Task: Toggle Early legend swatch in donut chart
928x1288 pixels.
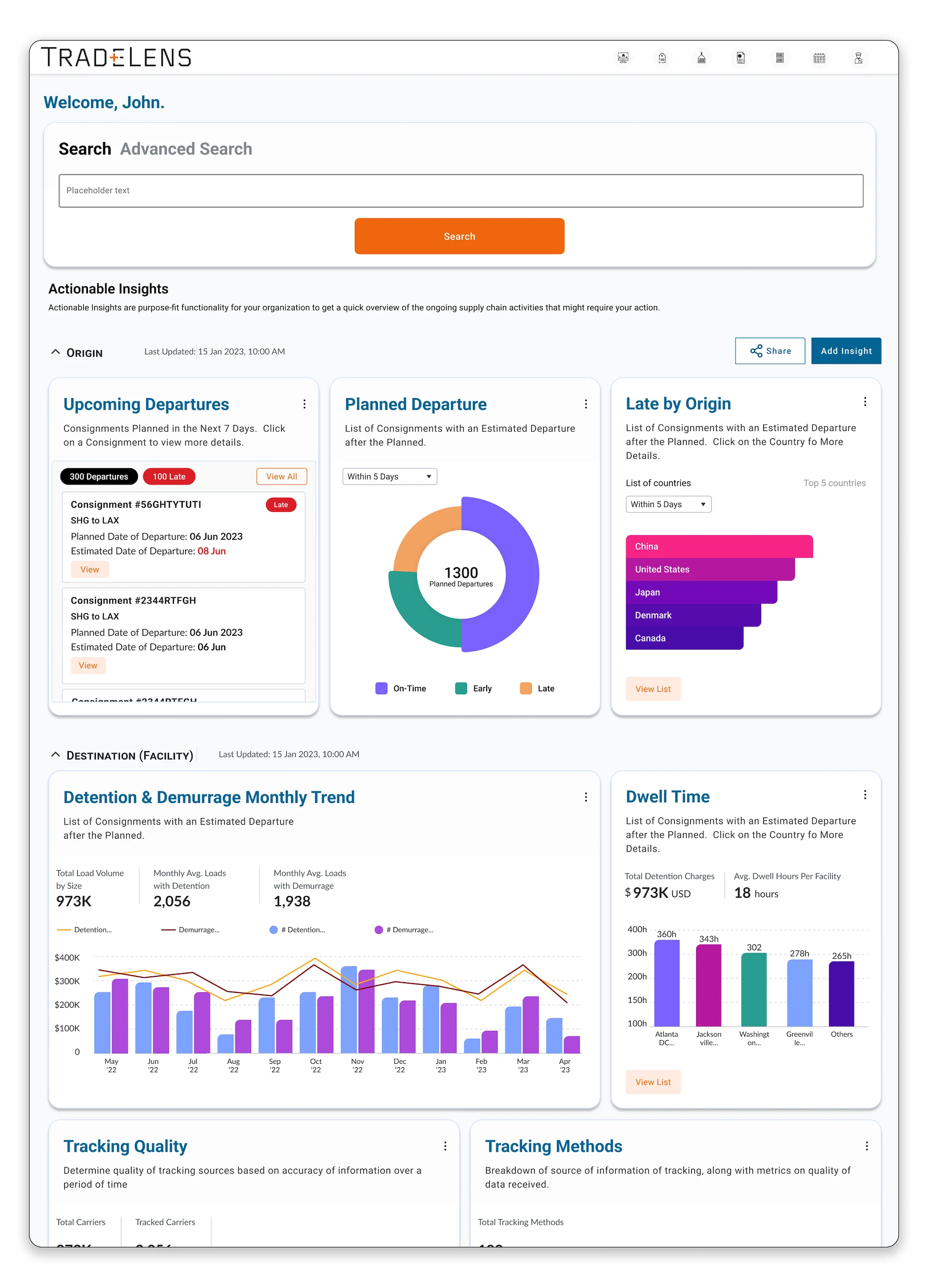Action: click(x=461, y=688)
